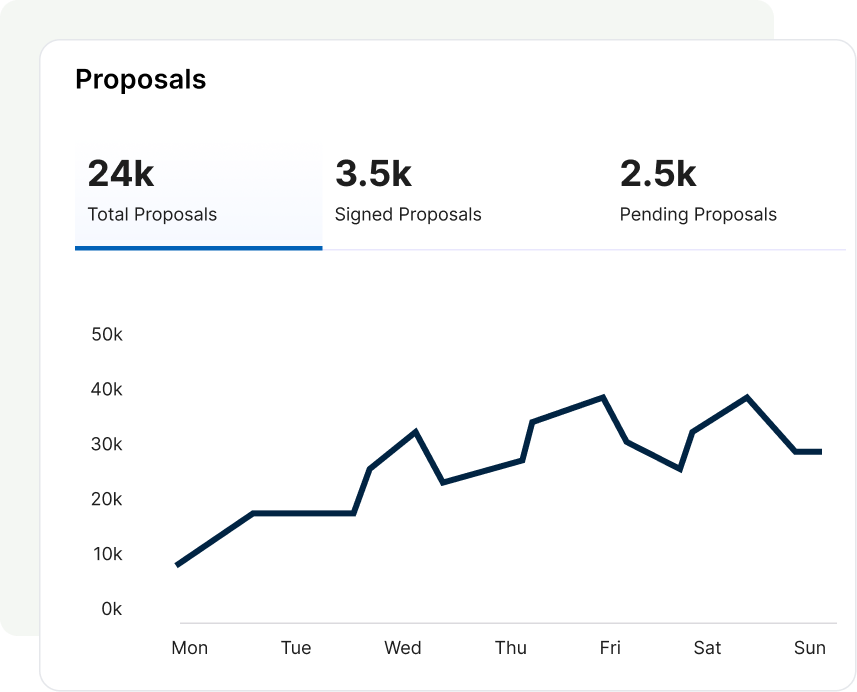Click the chart line's peak above Fri
857x692 pixels.
tap(603, 397)
